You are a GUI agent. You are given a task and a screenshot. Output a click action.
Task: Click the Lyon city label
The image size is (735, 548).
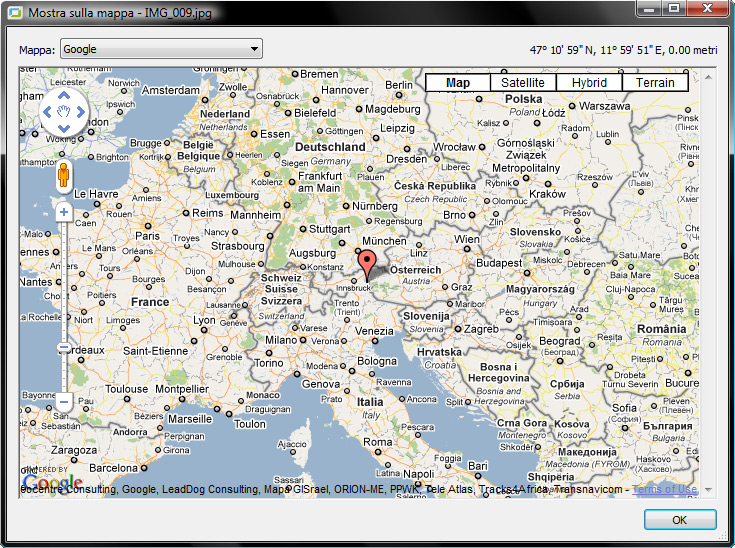tap(204, 320)
